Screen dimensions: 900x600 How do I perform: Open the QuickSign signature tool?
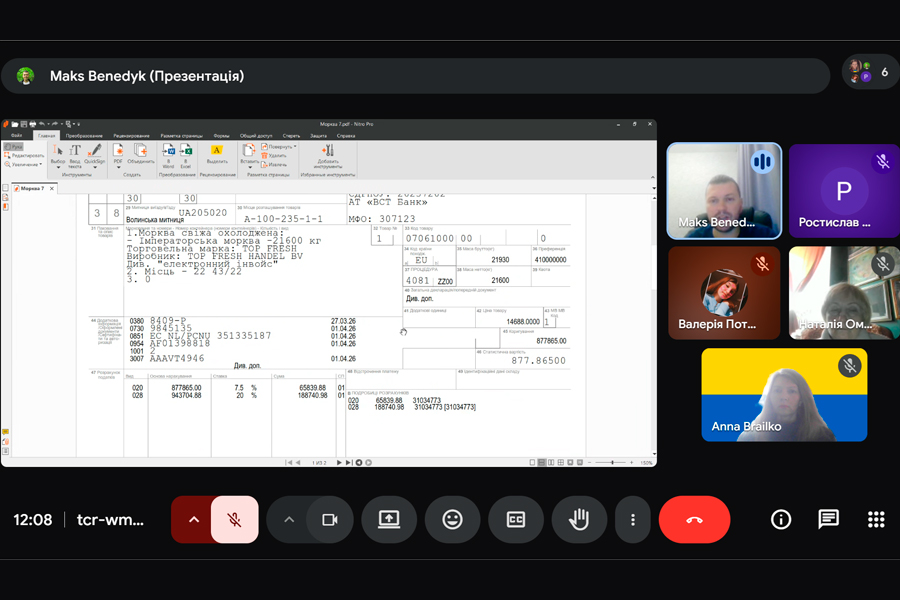(95, 155)
